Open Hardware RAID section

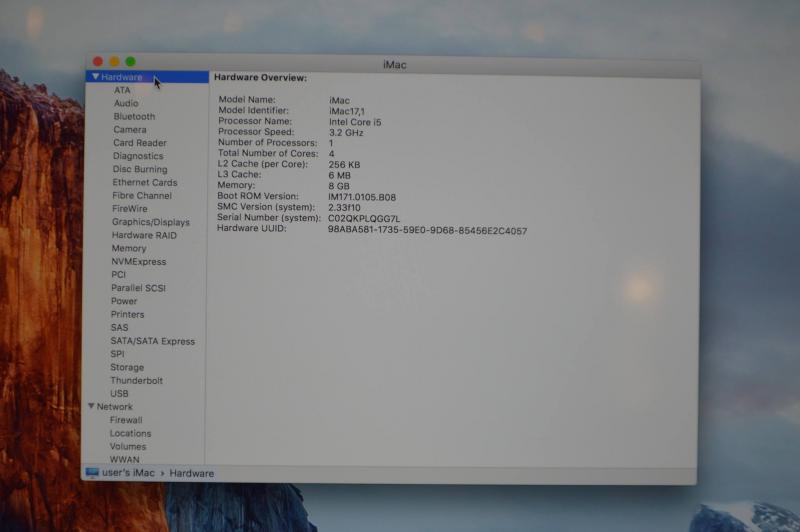[x=144, y=235]
